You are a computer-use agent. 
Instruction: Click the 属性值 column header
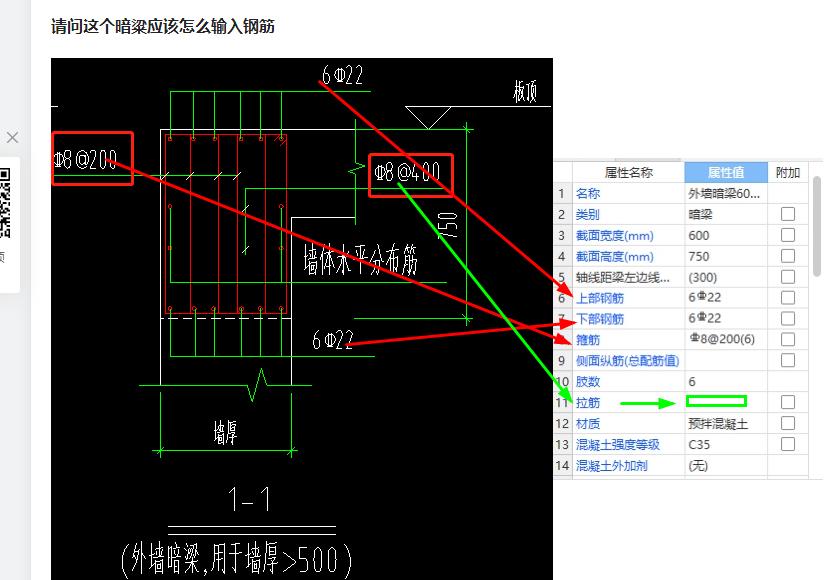(x=726, y=173)
